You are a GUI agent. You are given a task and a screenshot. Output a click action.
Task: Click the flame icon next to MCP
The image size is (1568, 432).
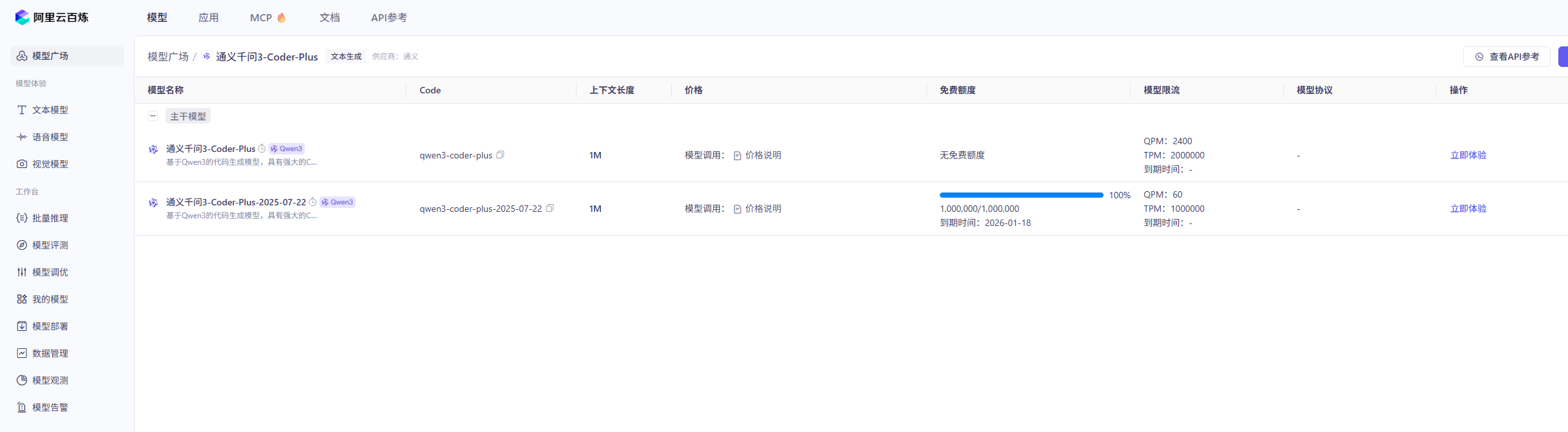pyautogui.click(x=282, y=17)
